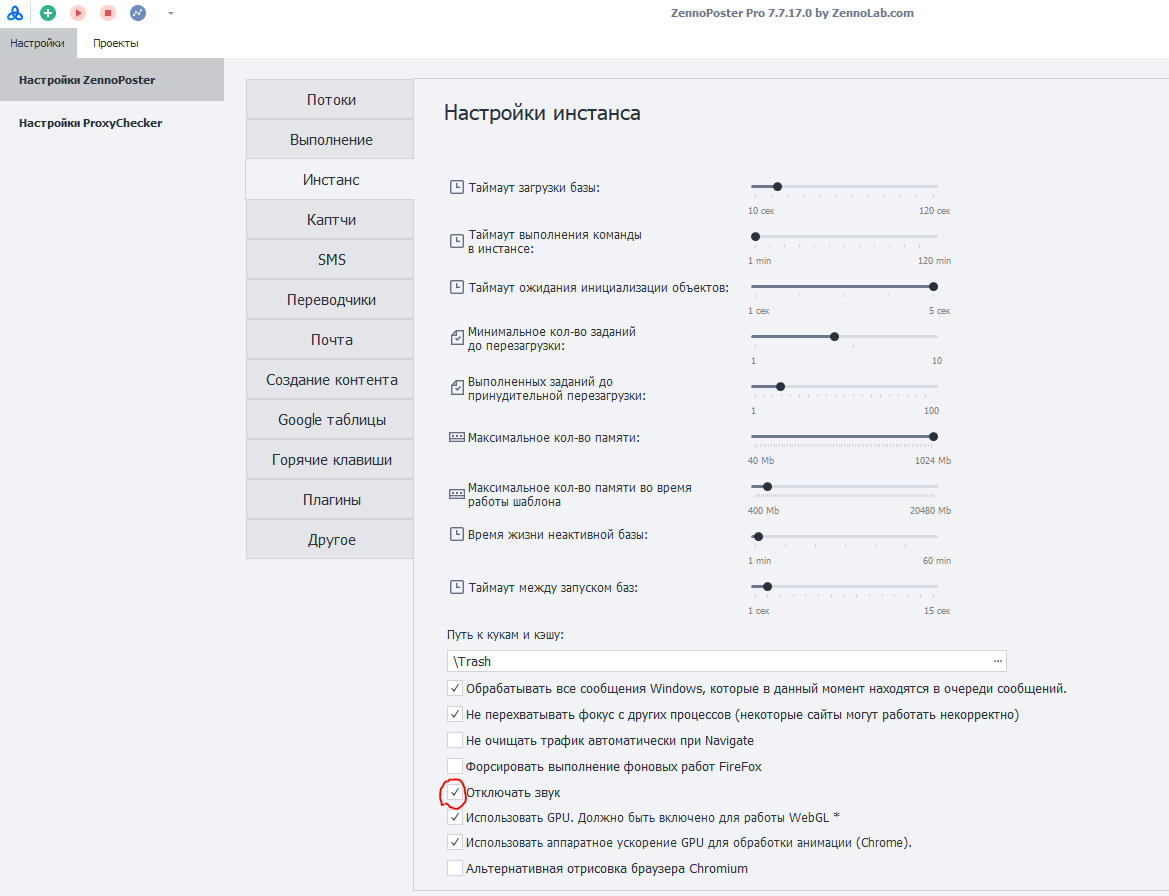The height and width of the screenshot is (896, 1169).
Task: Enable 'Форсировать выполнение фоновых работ FireFox' checkbox
Action: [x=455, y=766]
